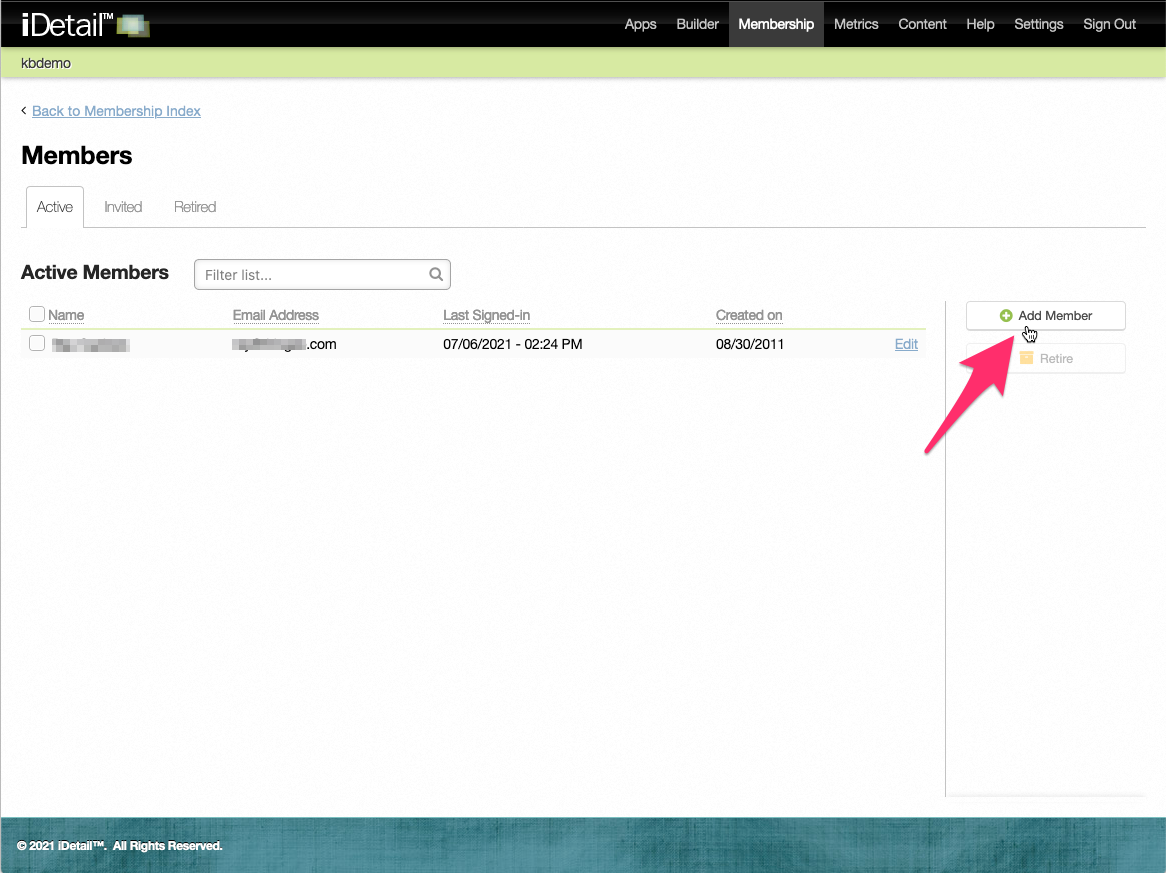Click Sign Out
1166x873 pixels.
pyautogui.click(x=1109, y=24)
